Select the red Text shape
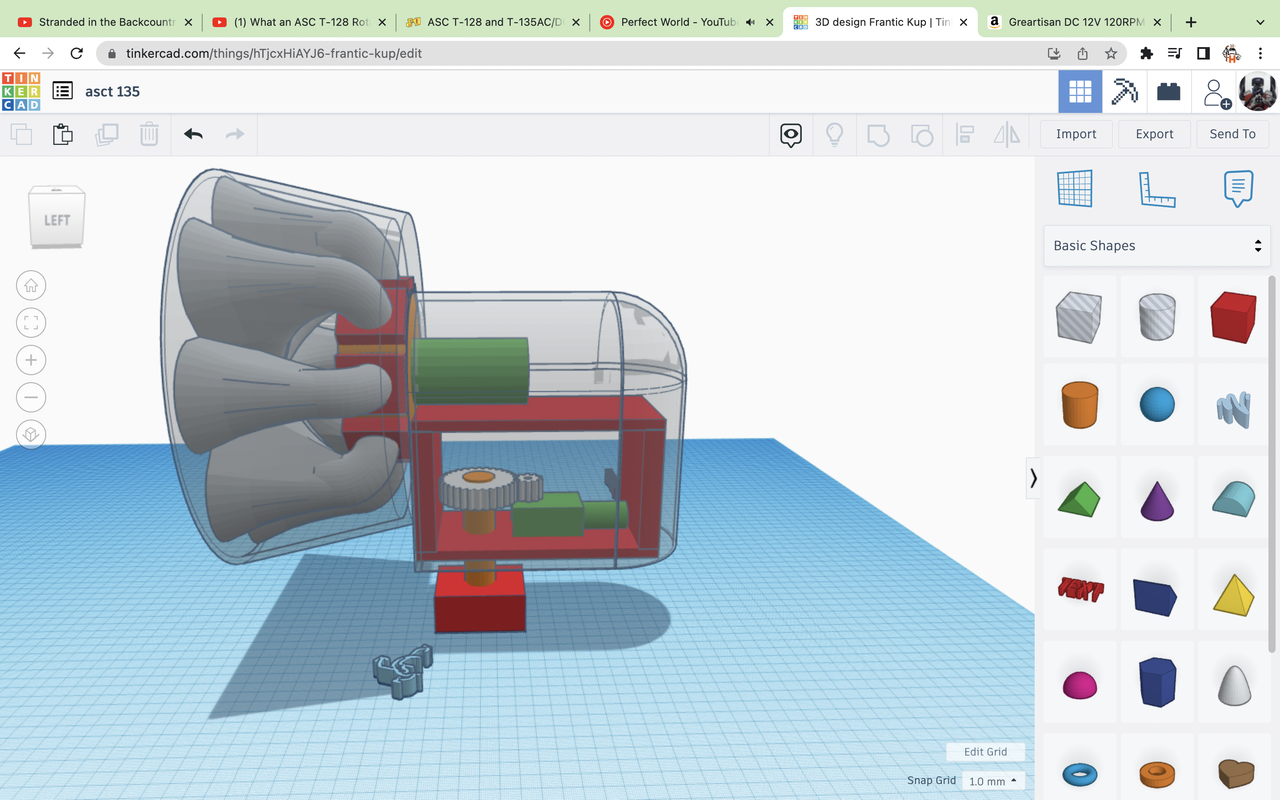Viewport: 1280px width, 800px height. click(1079, 590)
